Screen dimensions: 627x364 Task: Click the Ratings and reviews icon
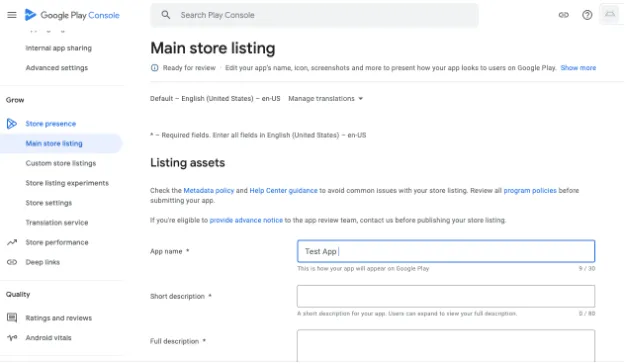12,318
